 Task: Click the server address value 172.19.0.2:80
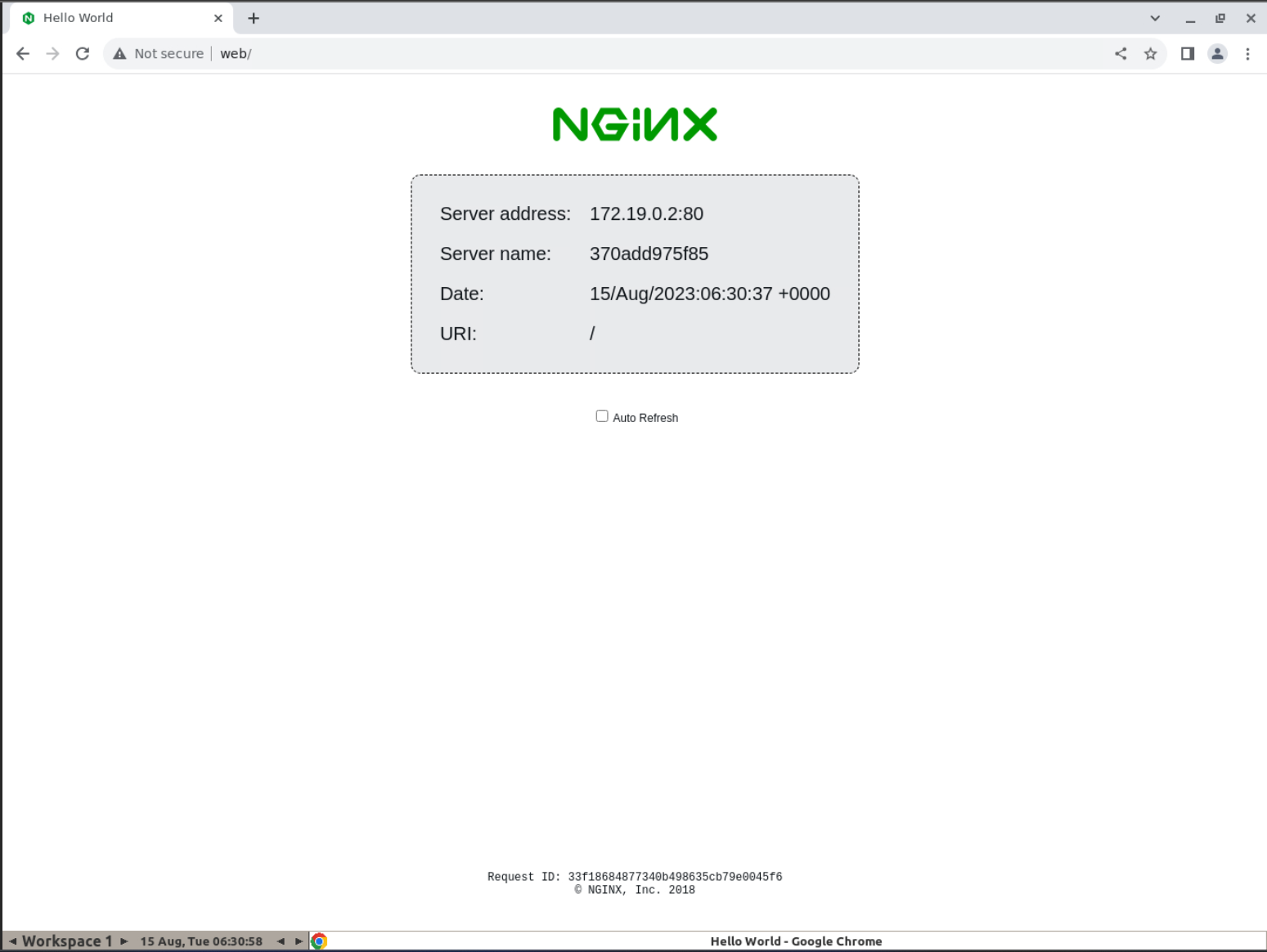[646, 214]
